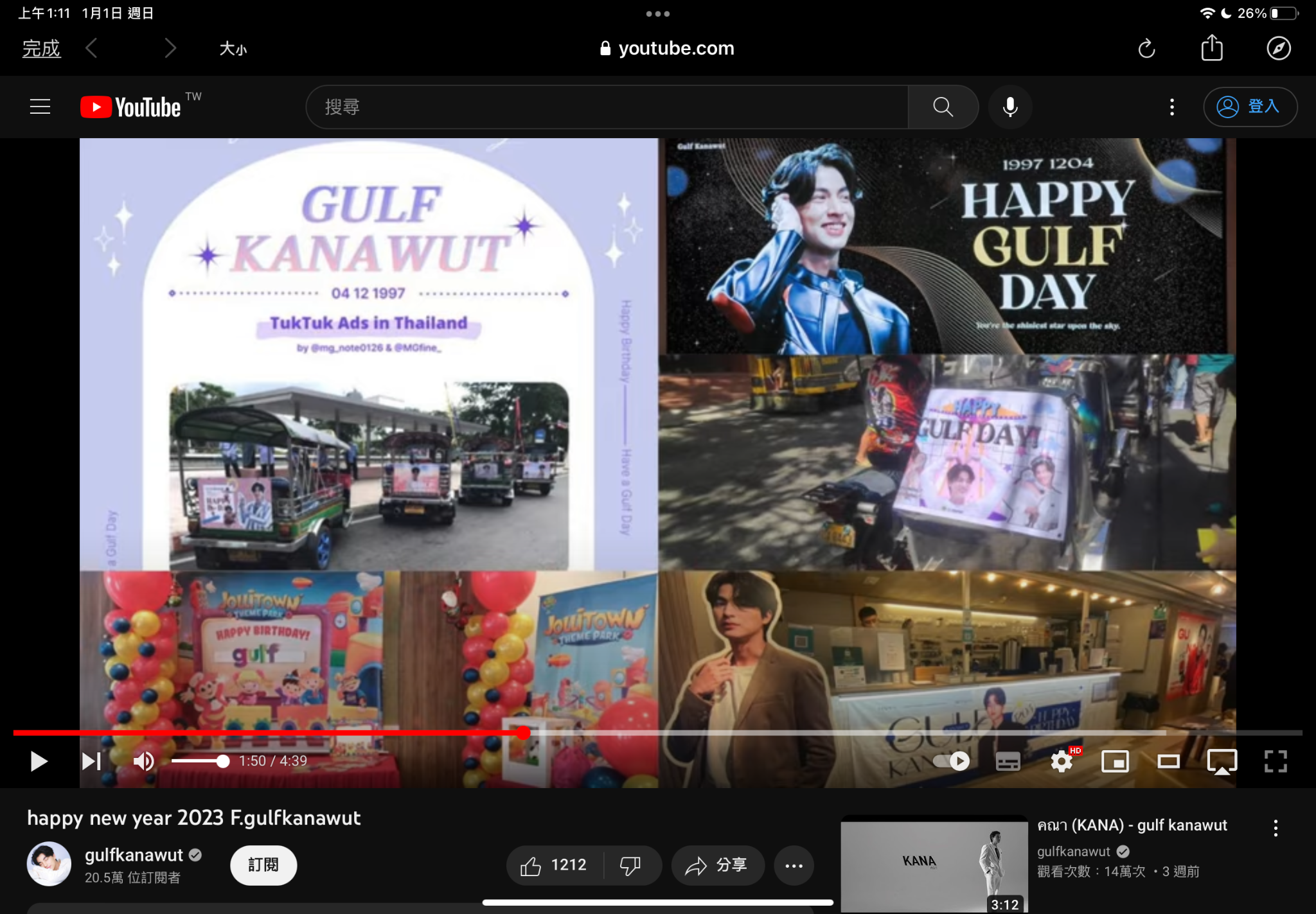Dislike the video with thumbs down
The image size is (1316, 914).
tap(631, 865)
